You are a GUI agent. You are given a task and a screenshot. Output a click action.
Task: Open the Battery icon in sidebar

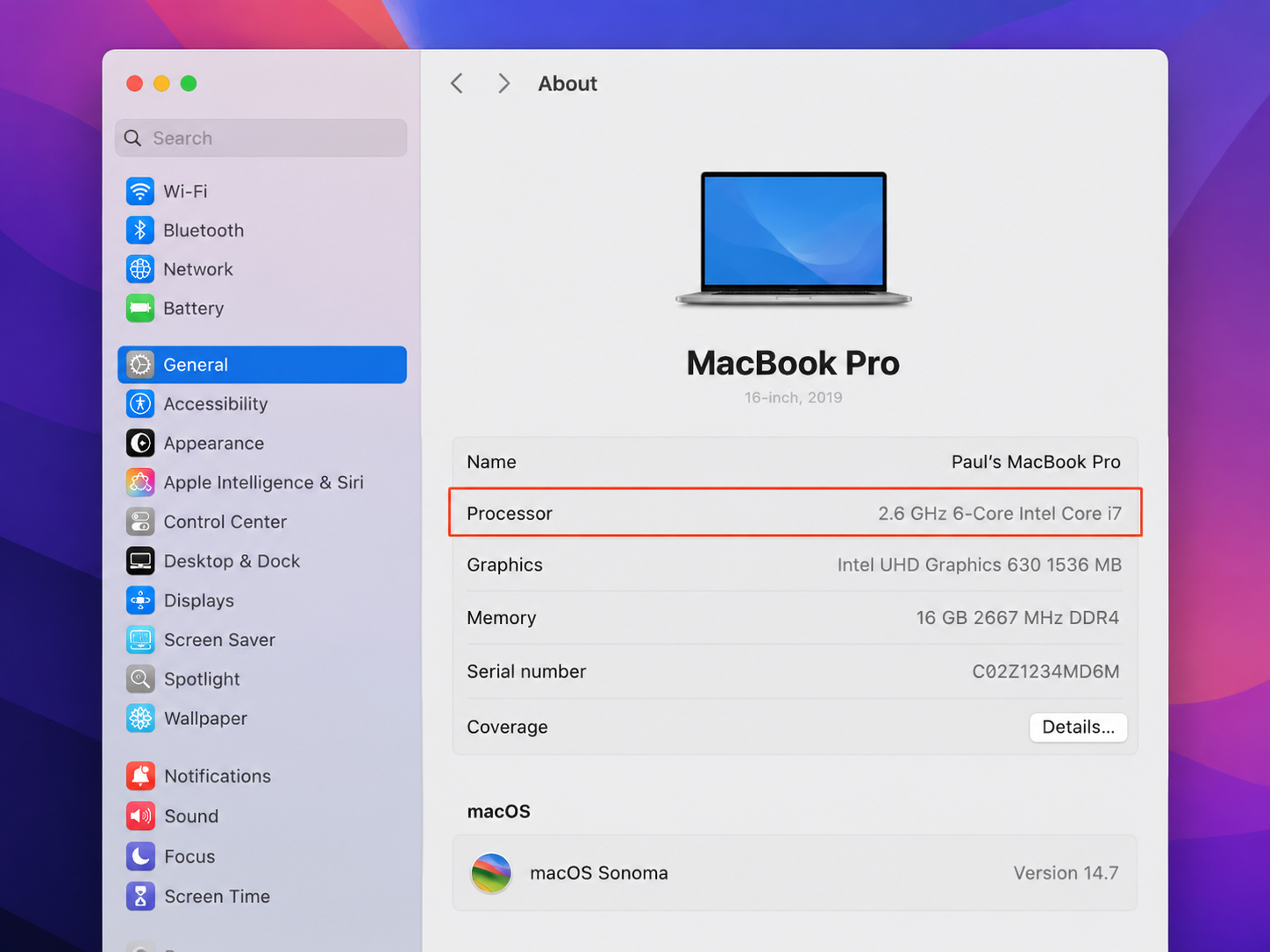(140, 308)
